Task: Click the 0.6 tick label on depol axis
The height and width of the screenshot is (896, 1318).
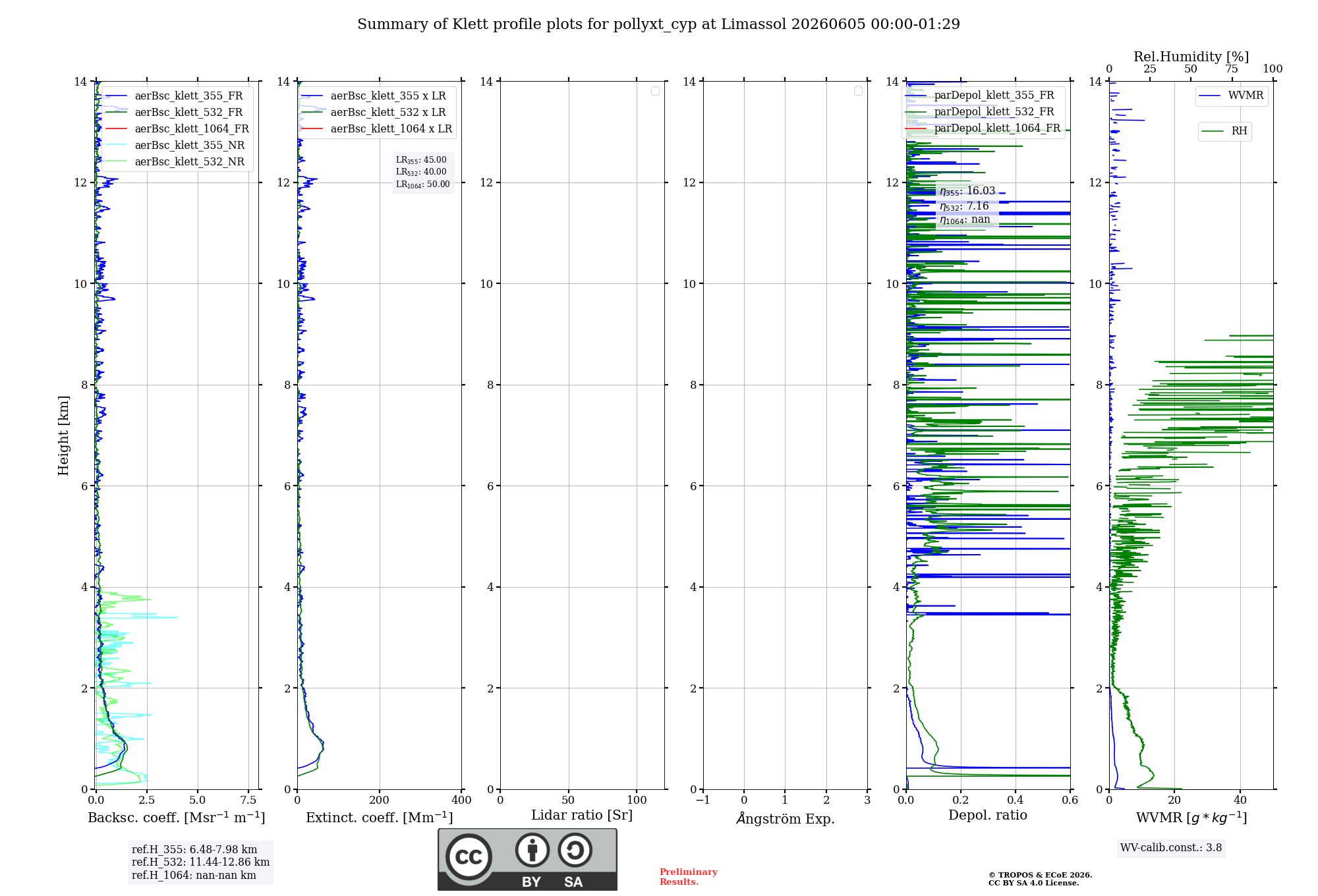Action: click(1070, 800)
